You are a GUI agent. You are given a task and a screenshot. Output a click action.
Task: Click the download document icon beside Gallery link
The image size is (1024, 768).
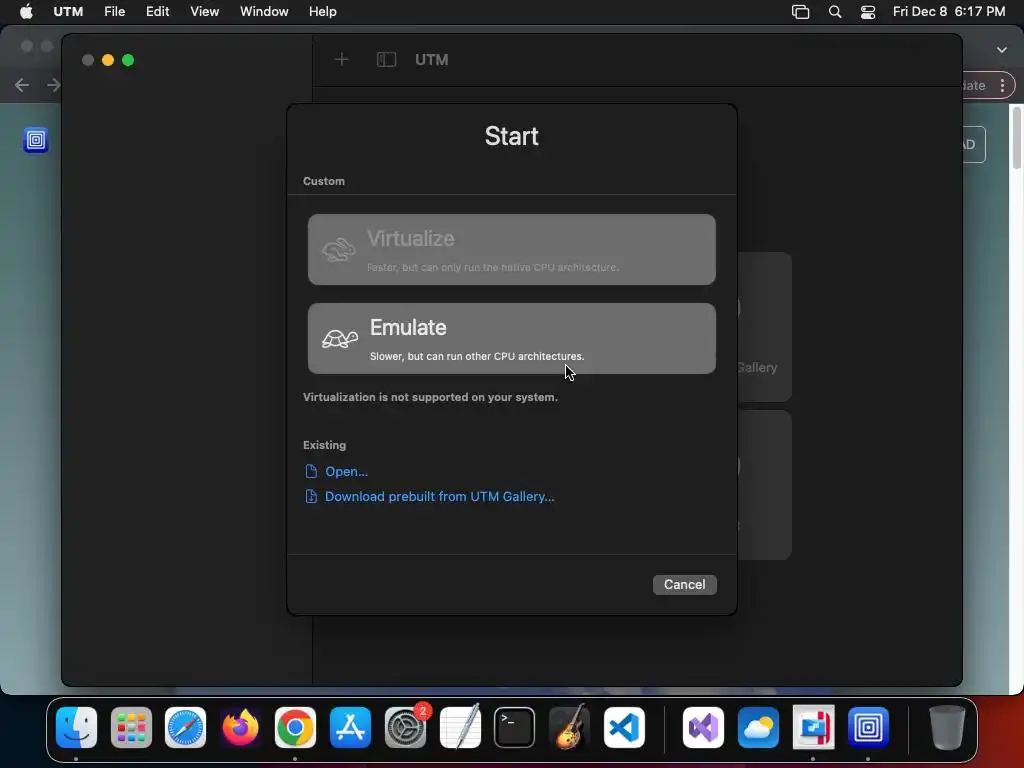tap(311, 496)
